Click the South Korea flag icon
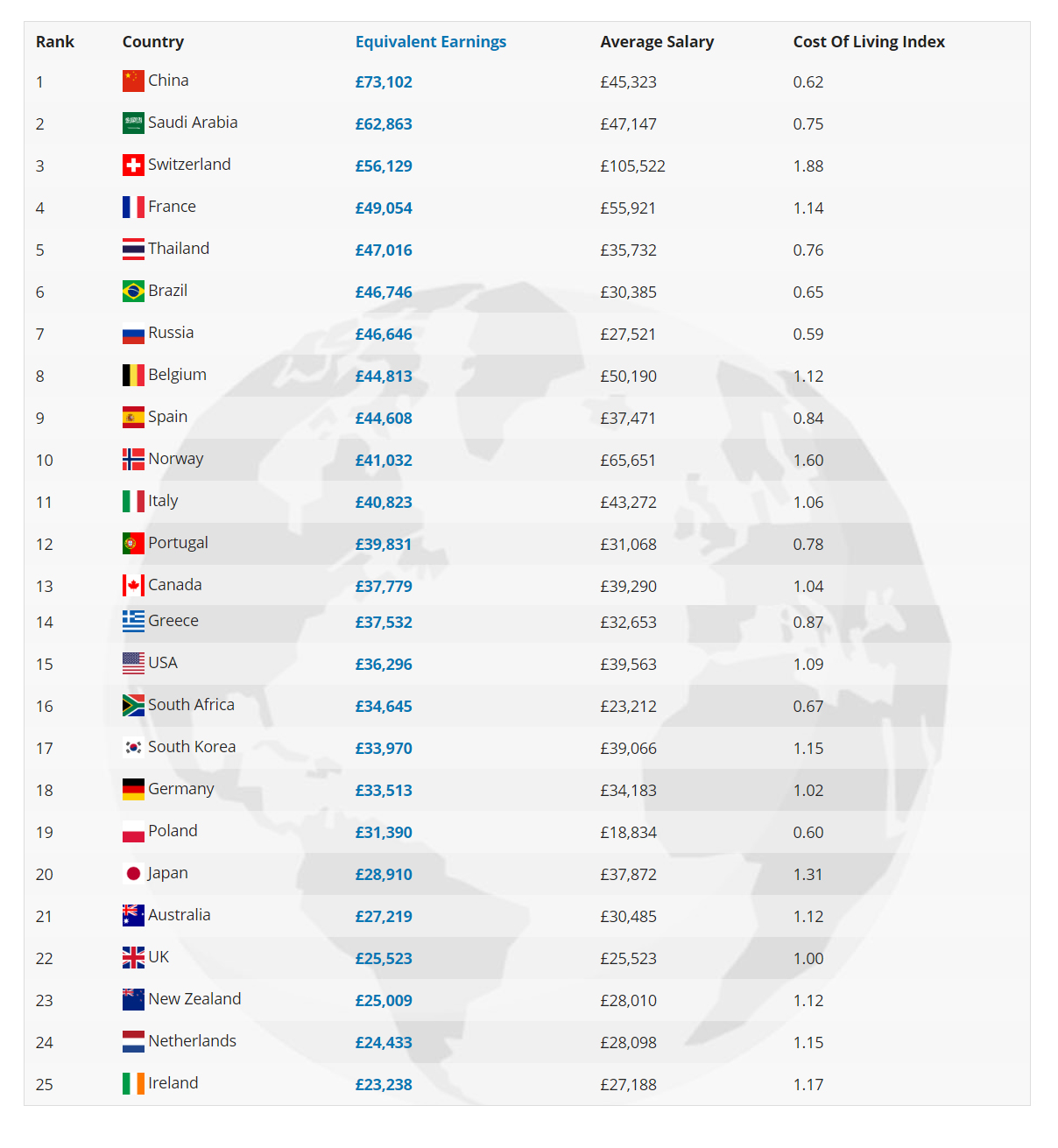The height and width of the screenshot is (1148, 1058). click(133, 748)
